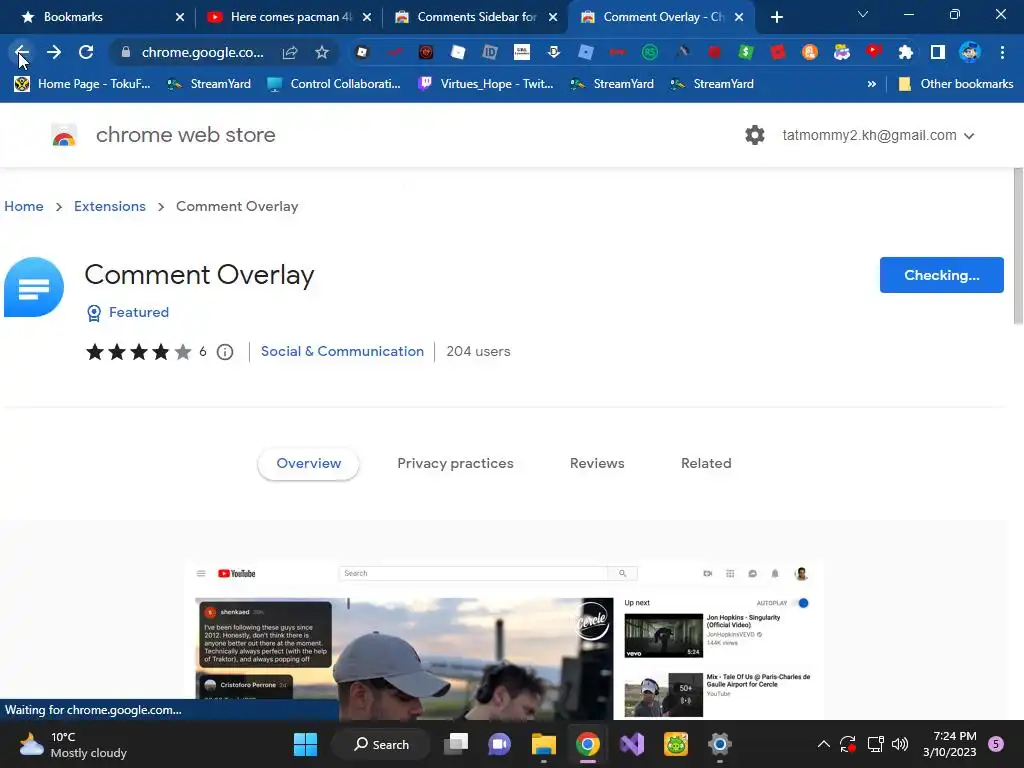Click the page vertical scrollbar

coord(1017,246)
